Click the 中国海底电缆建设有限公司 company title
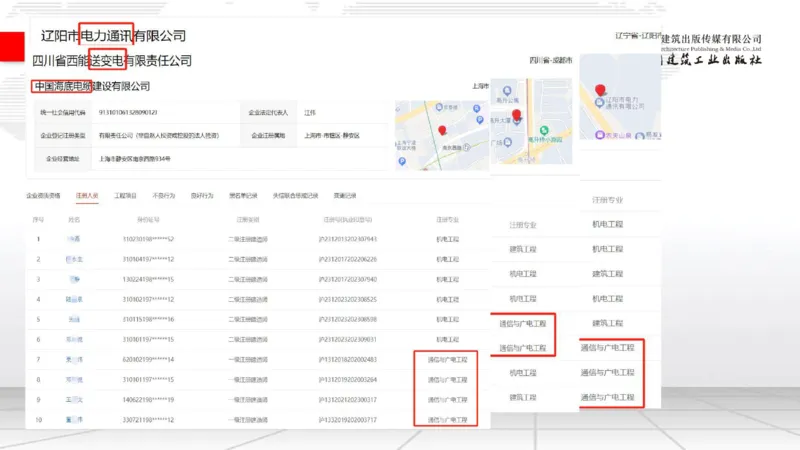This screenshot has height=450, width=800. tap(92, 86)
